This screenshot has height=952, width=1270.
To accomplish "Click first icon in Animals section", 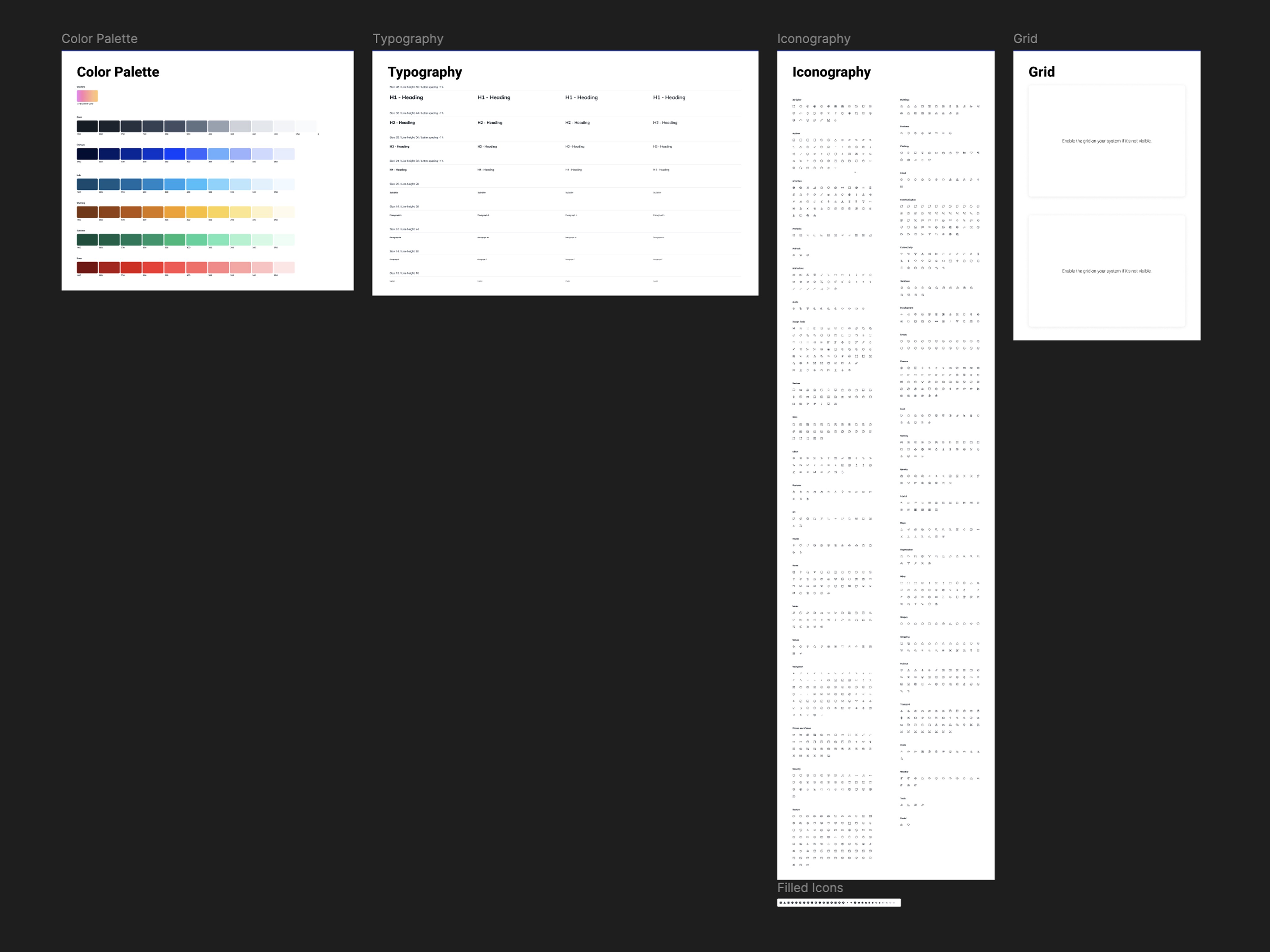I will point(794,255).
